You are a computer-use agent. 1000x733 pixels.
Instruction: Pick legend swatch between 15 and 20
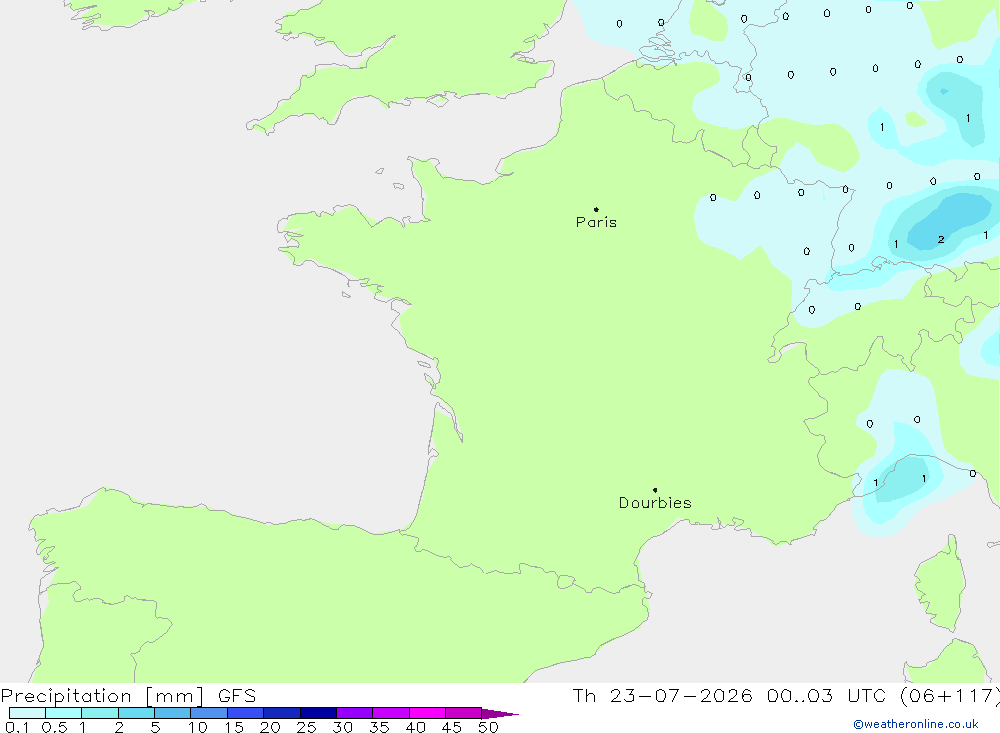coord(246,713)
